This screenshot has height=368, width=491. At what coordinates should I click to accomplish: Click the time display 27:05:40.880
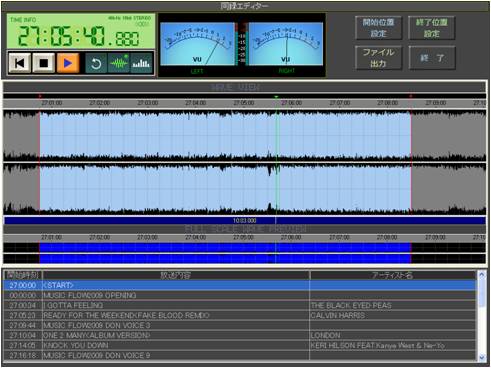coord(79,36)
